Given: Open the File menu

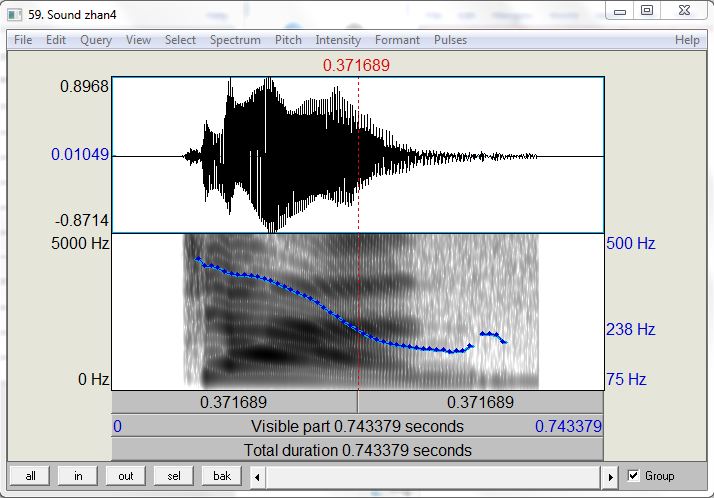Looking at the screenshot, I should pyautogui.click(x=23, y=40).
